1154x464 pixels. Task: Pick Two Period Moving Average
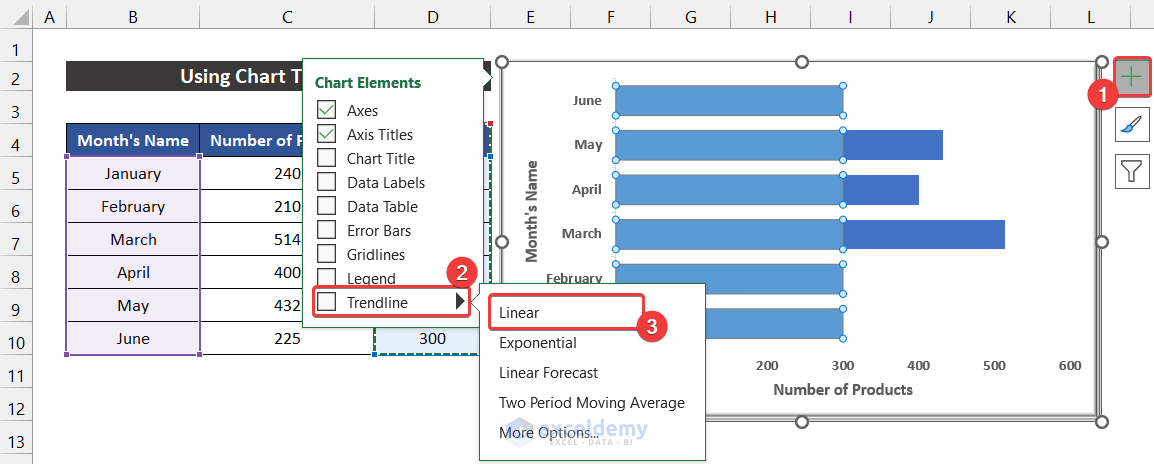pos(592,403)
